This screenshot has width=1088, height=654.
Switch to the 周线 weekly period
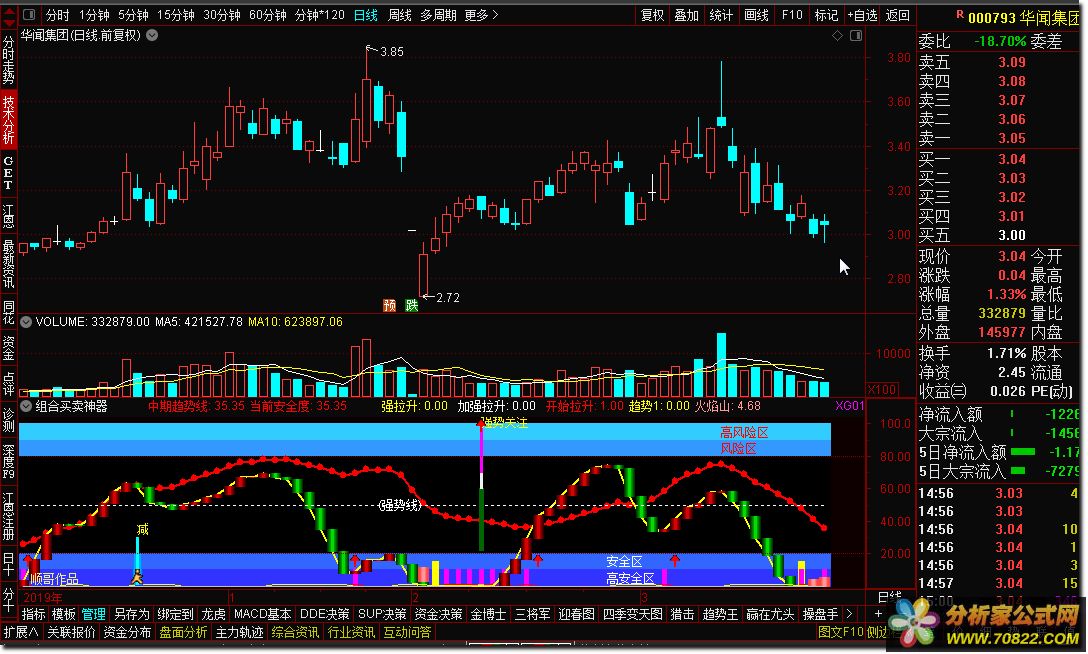399,15
